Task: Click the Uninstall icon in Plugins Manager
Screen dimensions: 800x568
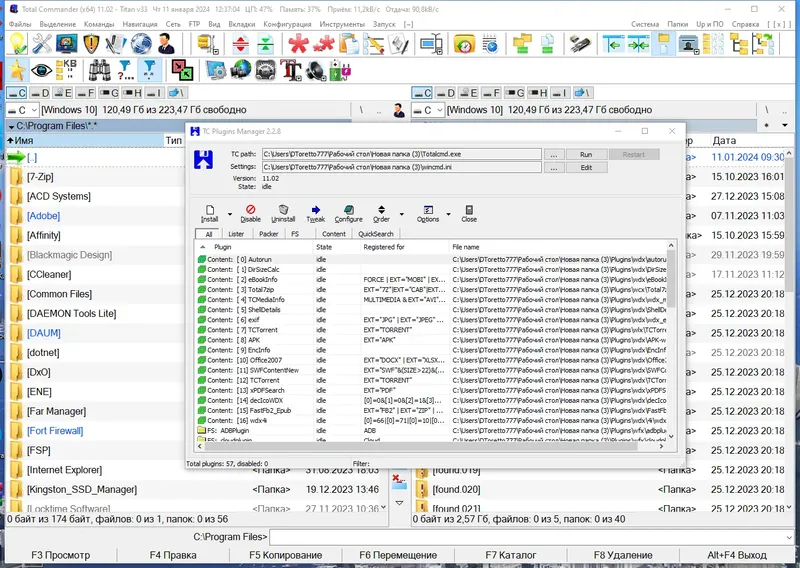Action: tap(283, 213)
